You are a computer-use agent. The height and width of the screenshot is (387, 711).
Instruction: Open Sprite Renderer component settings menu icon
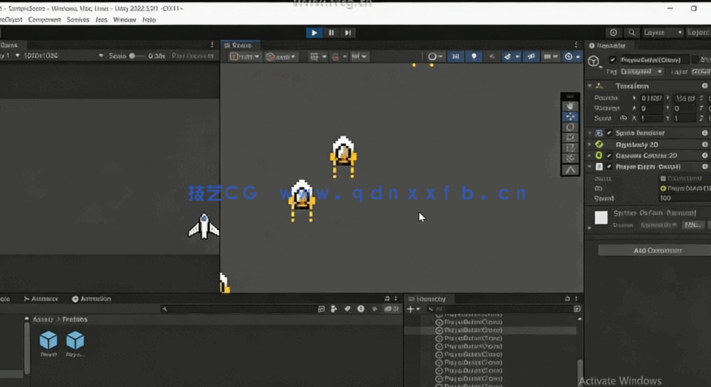(x=705, y=133)
